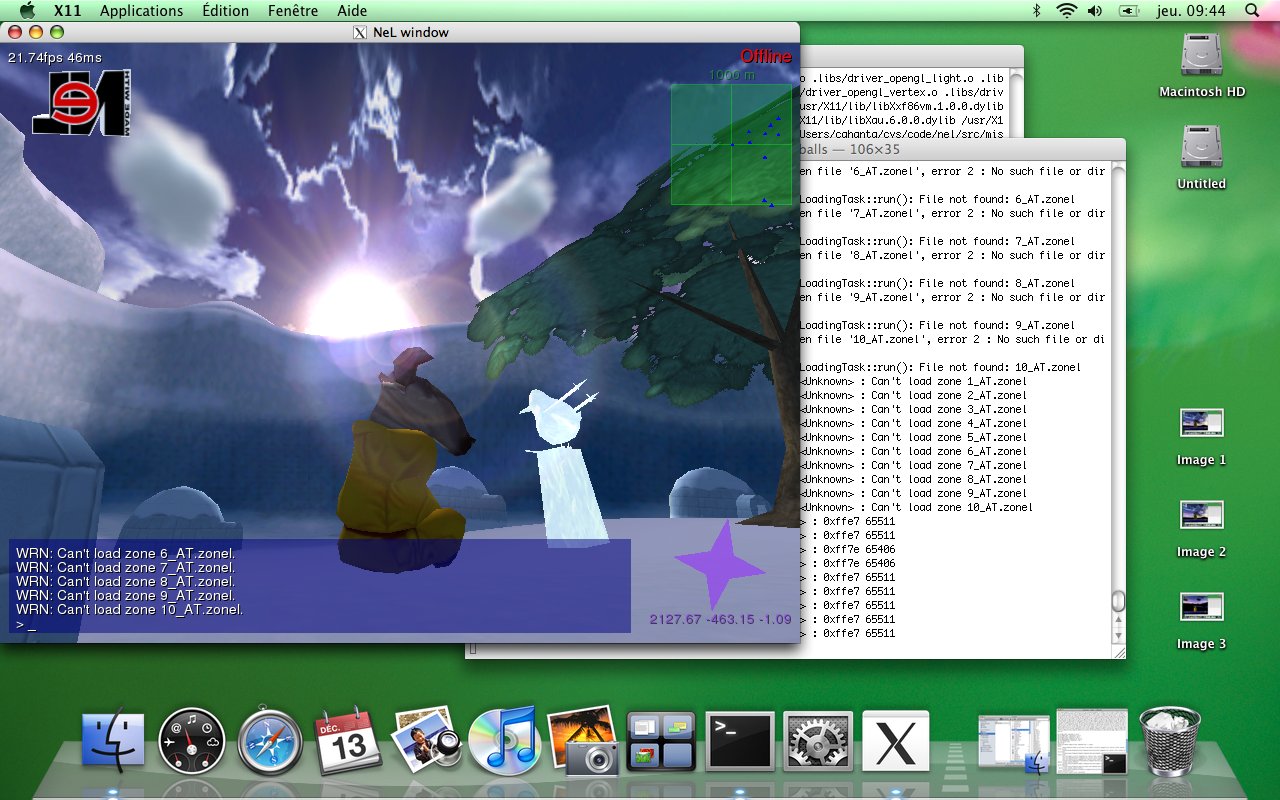Restore minimized terminal window from Dock
This screenshot has width=1280, height=800.
point(1092,741)
